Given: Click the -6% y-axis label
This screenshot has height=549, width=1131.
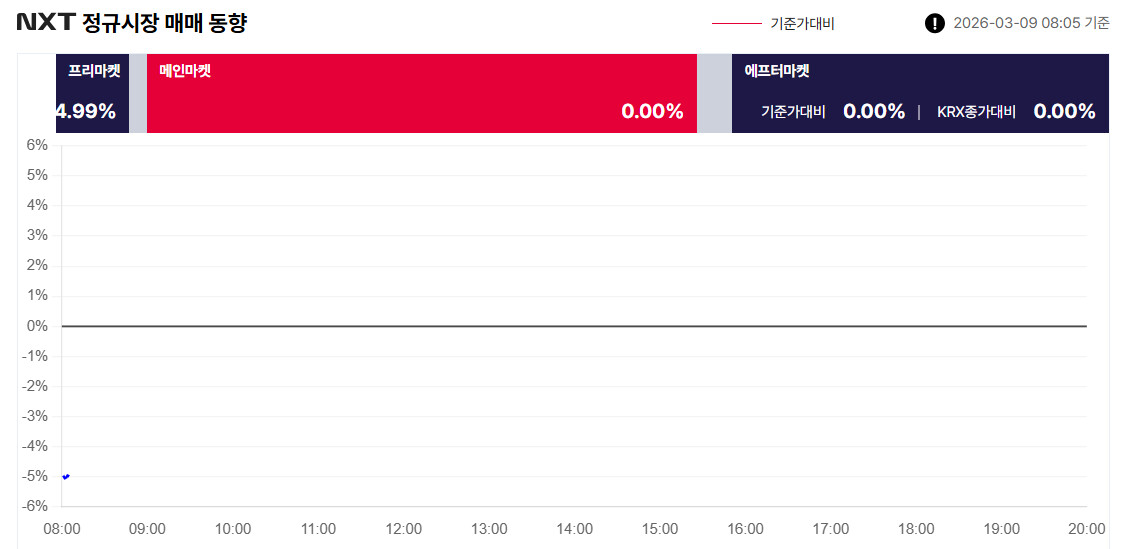Looking at the screenshot, I should pyautogui.click(x=36, y=506).
